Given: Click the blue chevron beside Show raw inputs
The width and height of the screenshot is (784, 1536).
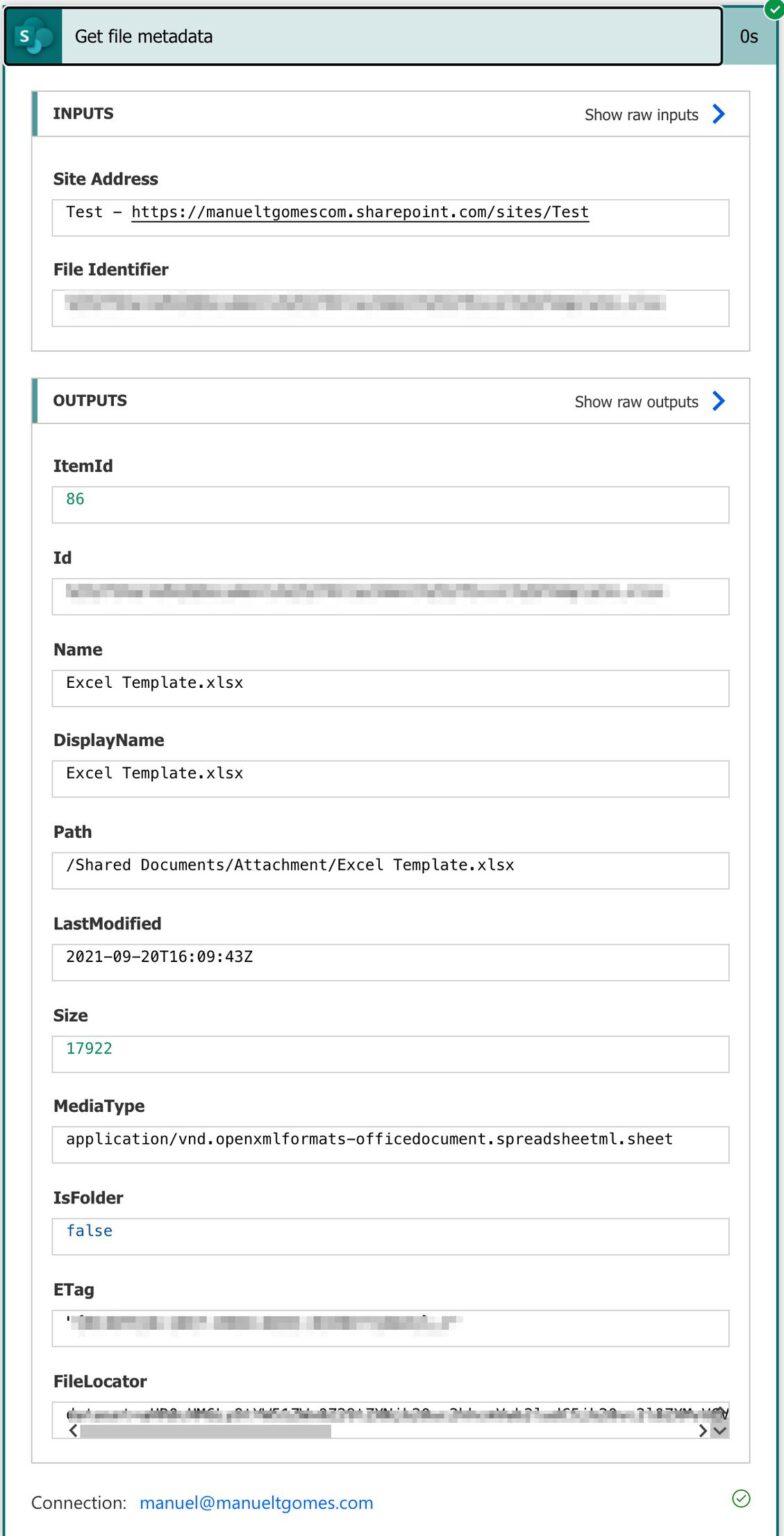Looking at the screenshot, I should [718, 114].
